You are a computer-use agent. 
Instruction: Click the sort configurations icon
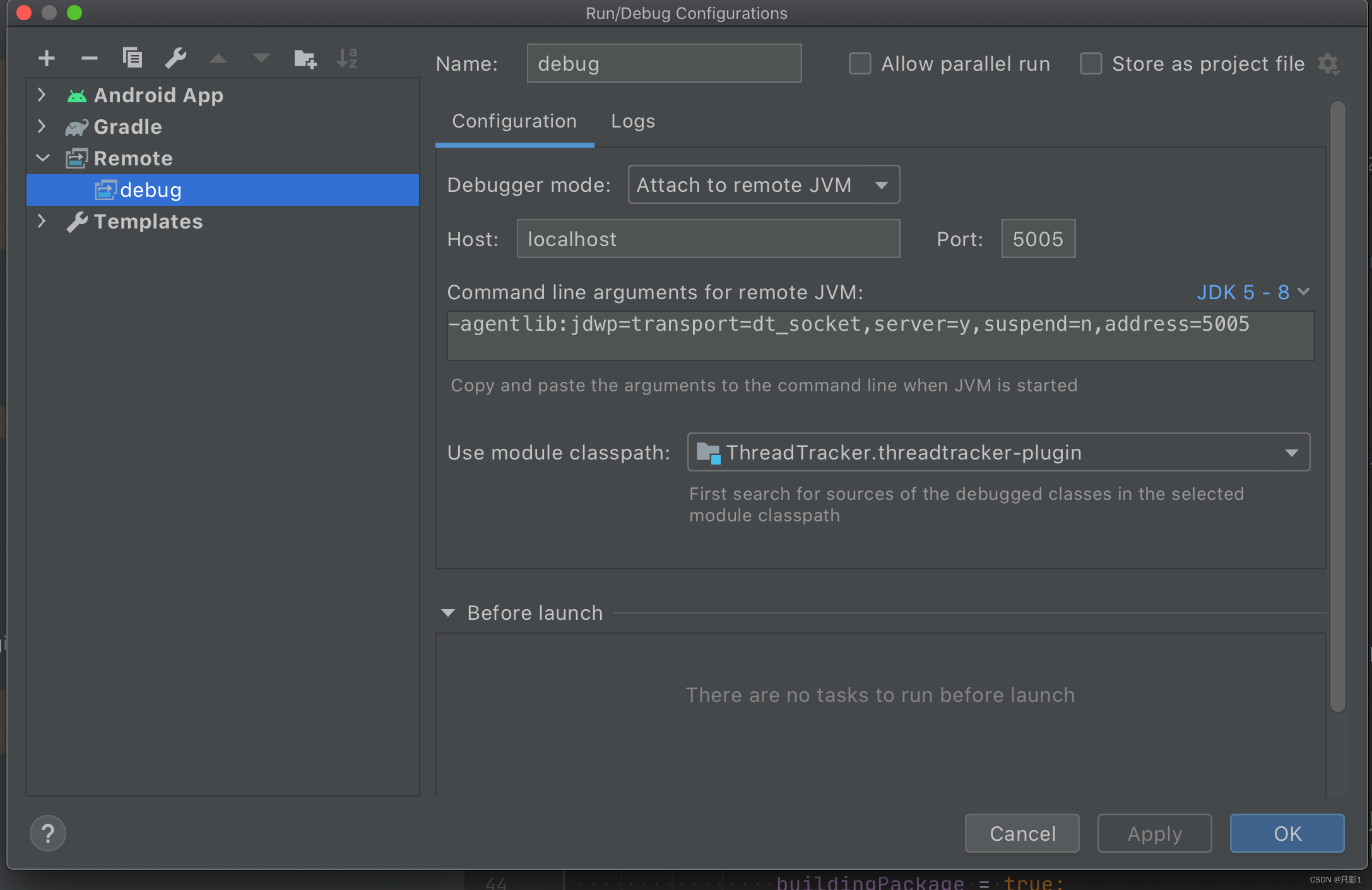[x=349, y=57]
